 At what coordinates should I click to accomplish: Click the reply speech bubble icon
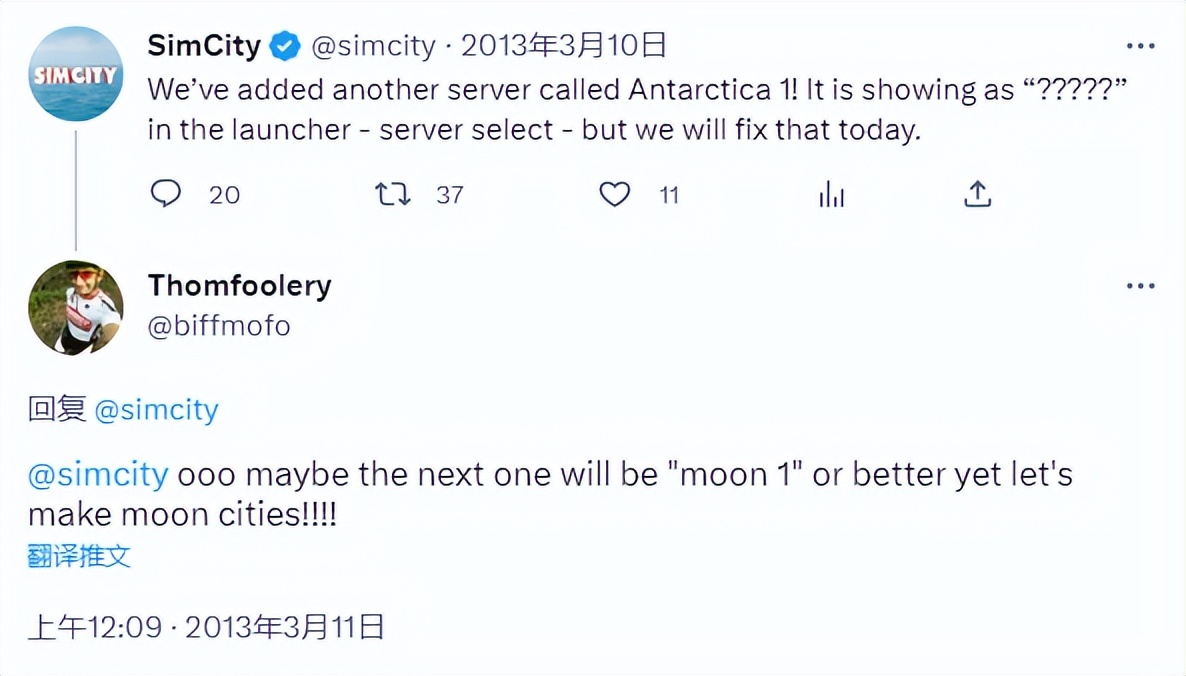165,194
